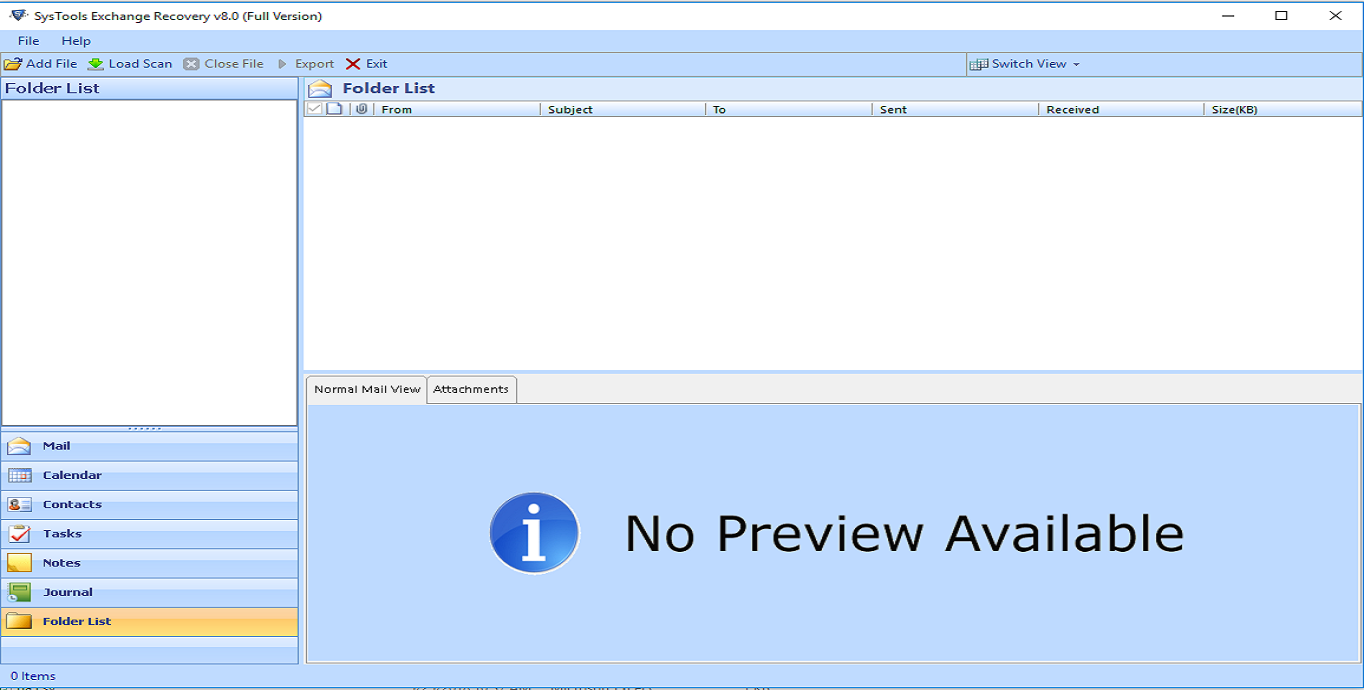This screenshot has width=1364, height=690.
Task: Click the Export arrow icon
Action: (x=283, y=64)
